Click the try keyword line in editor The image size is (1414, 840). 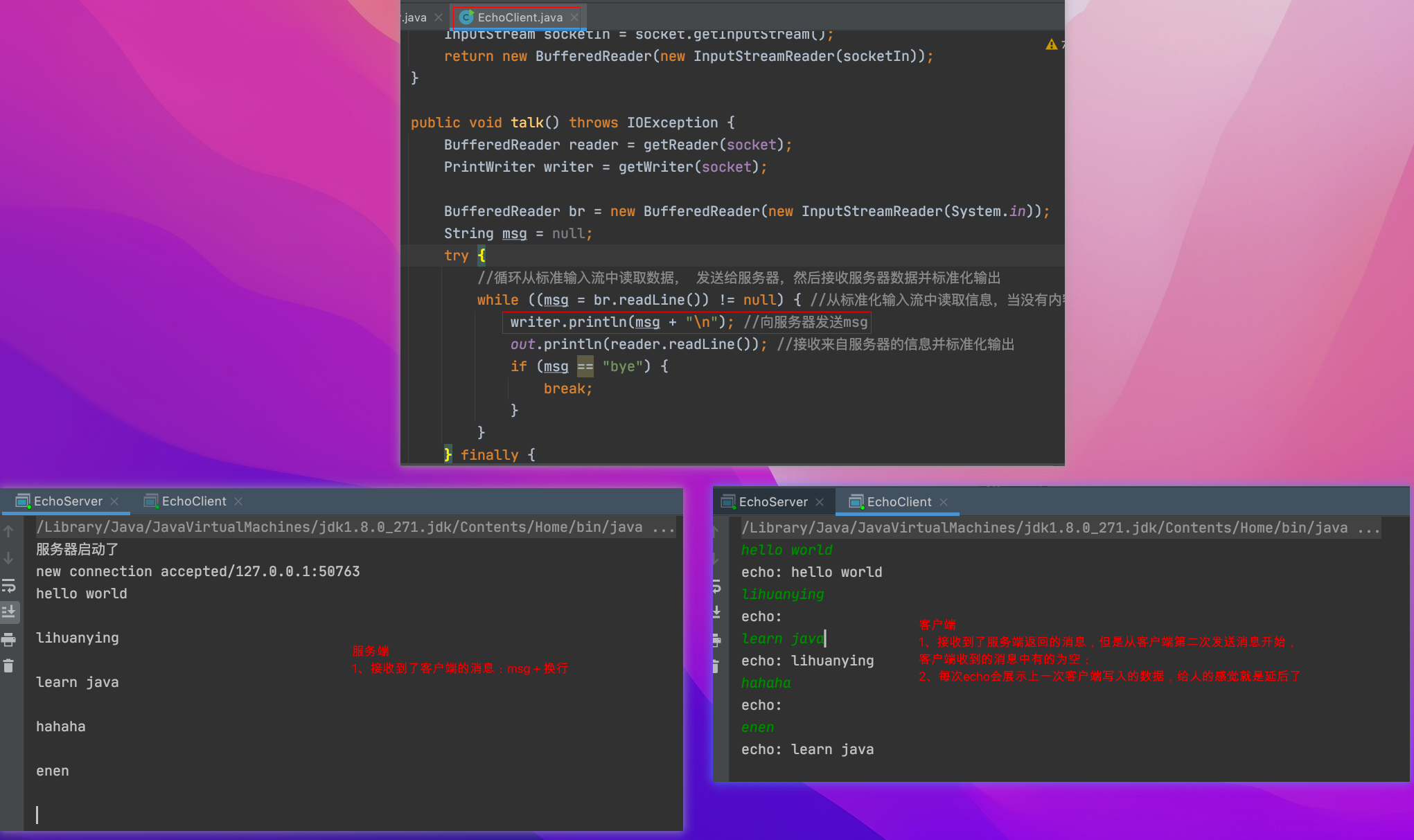(457, 256)
